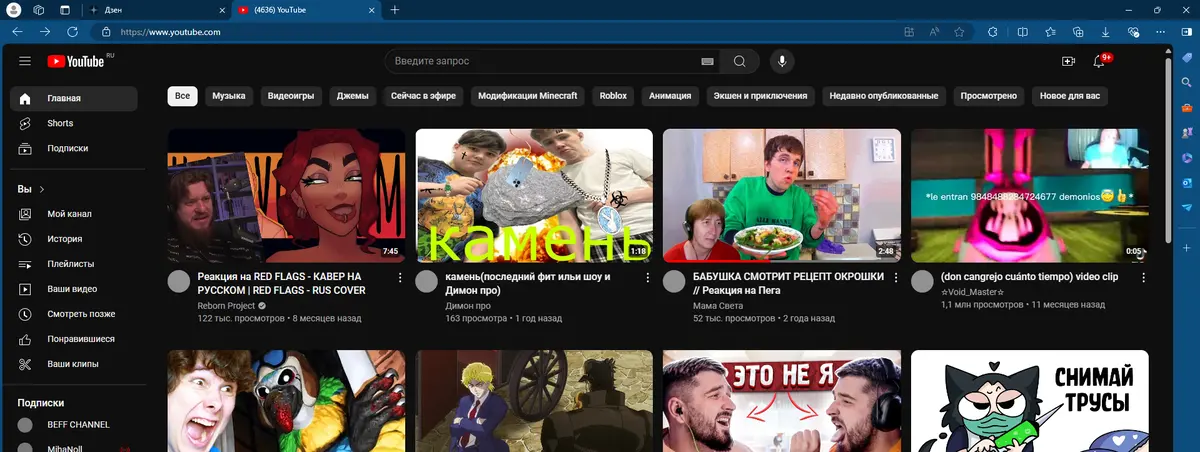Select the Видеоигры filter chip
1200x452 pixels.
click(291, 96)
